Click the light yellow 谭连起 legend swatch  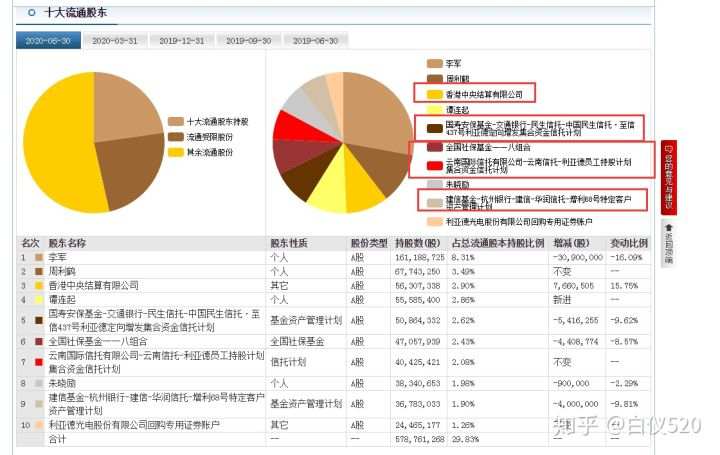[434, 110]
